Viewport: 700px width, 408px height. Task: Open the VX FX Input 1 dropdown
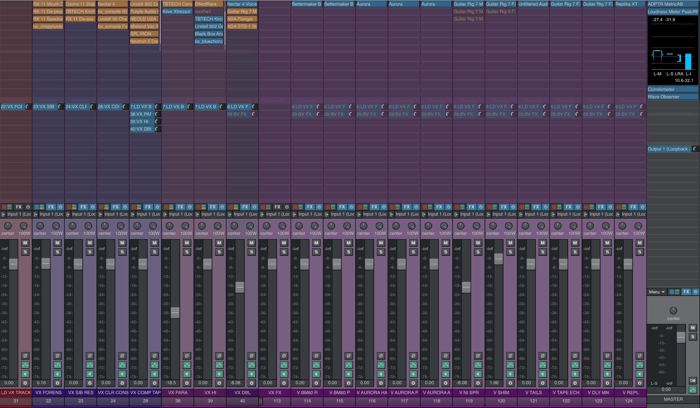coord(277,214)
